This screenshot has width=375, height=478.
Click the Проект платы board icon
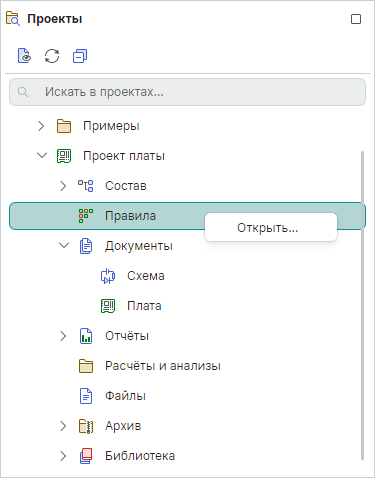64,156
